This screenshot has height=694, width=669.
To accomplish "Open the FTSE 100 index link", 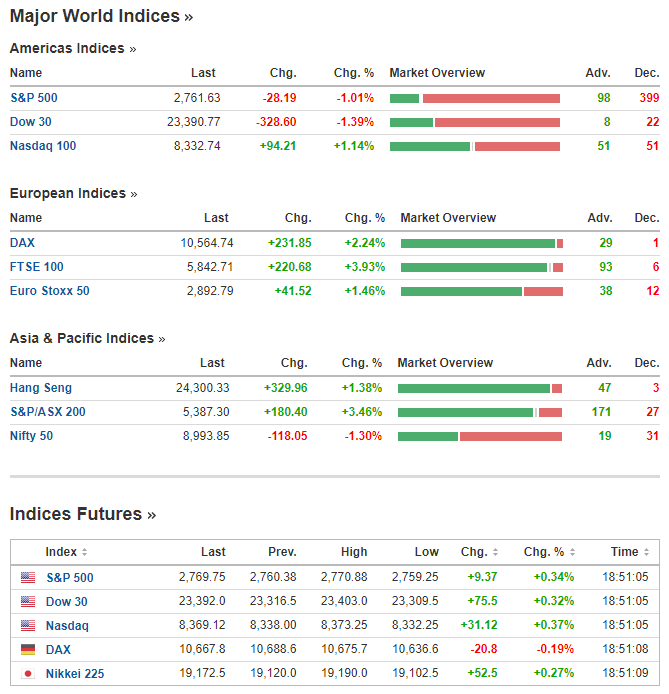I will [37, 267].
